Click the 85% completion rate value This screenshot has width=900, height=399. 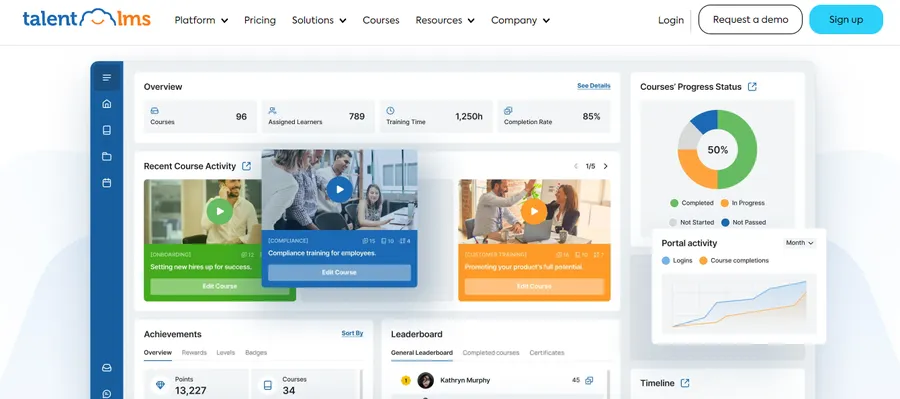pos(591,117)
